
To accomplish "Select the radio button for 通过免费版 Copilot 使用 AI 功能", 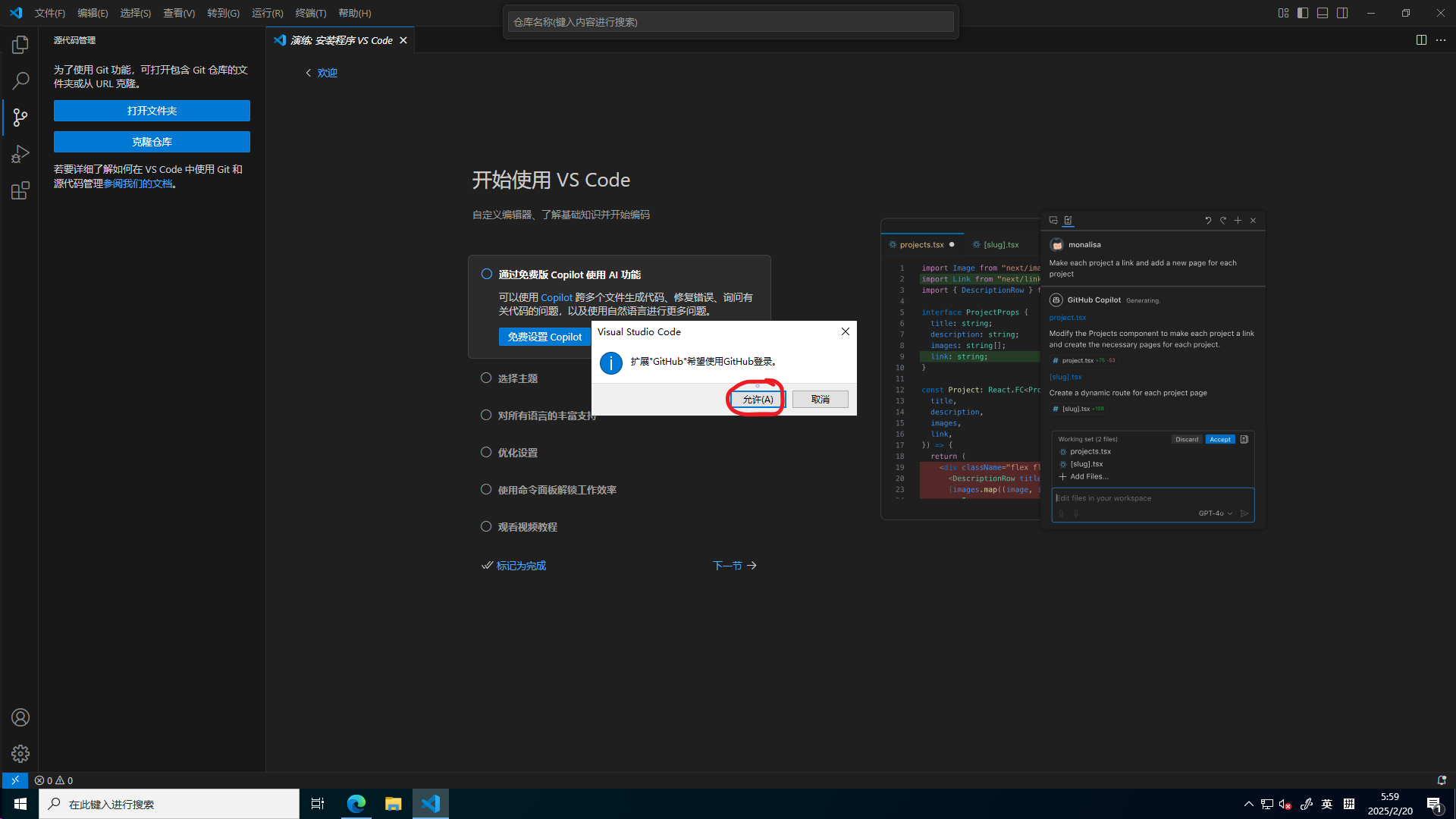I will pyautogui.click(x=486, y=274).
